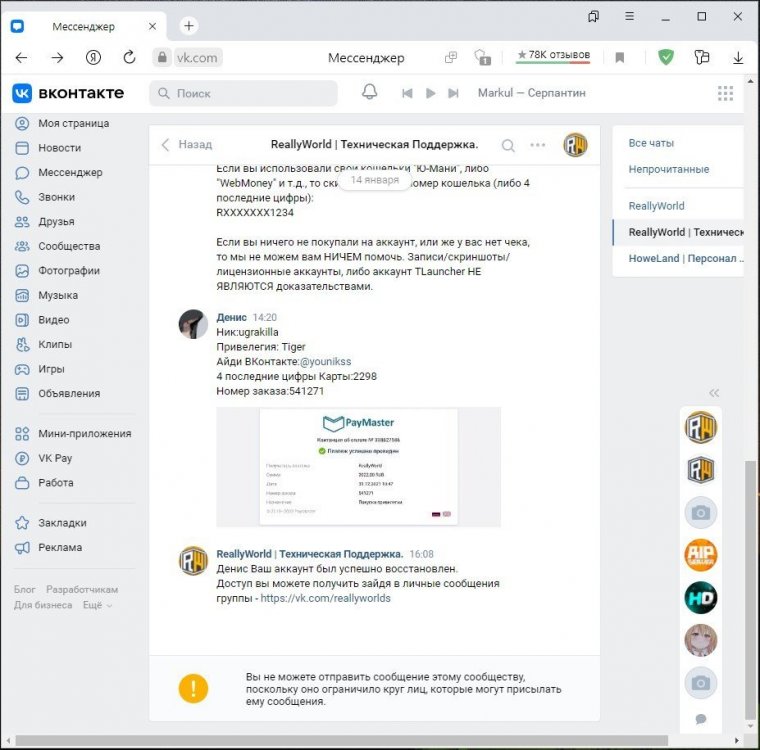Open Реклама section
This screenshot has height=750, width=760.
coord(48,547)
